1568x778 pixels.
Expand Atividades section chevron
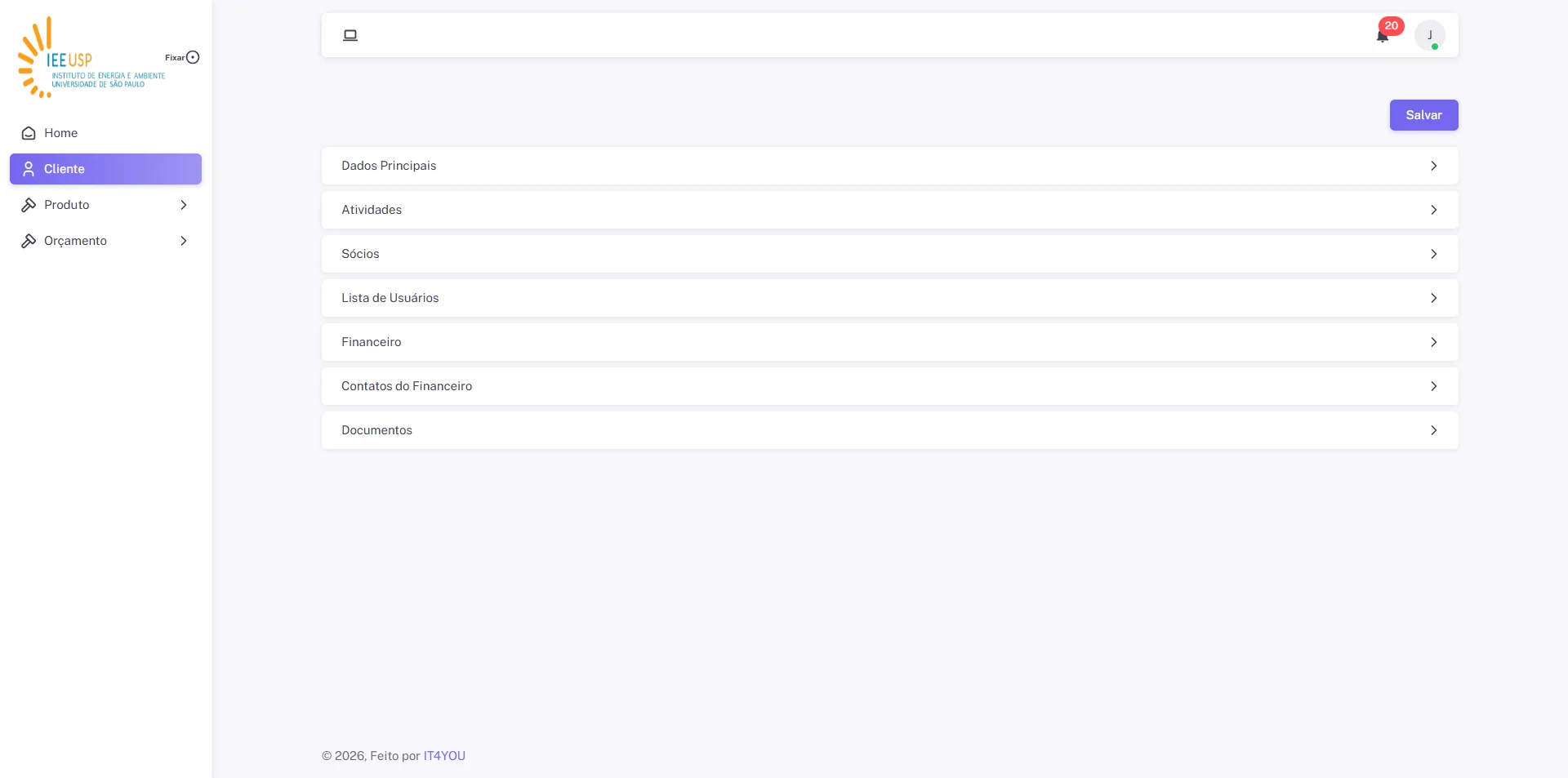coord(1433,210)
